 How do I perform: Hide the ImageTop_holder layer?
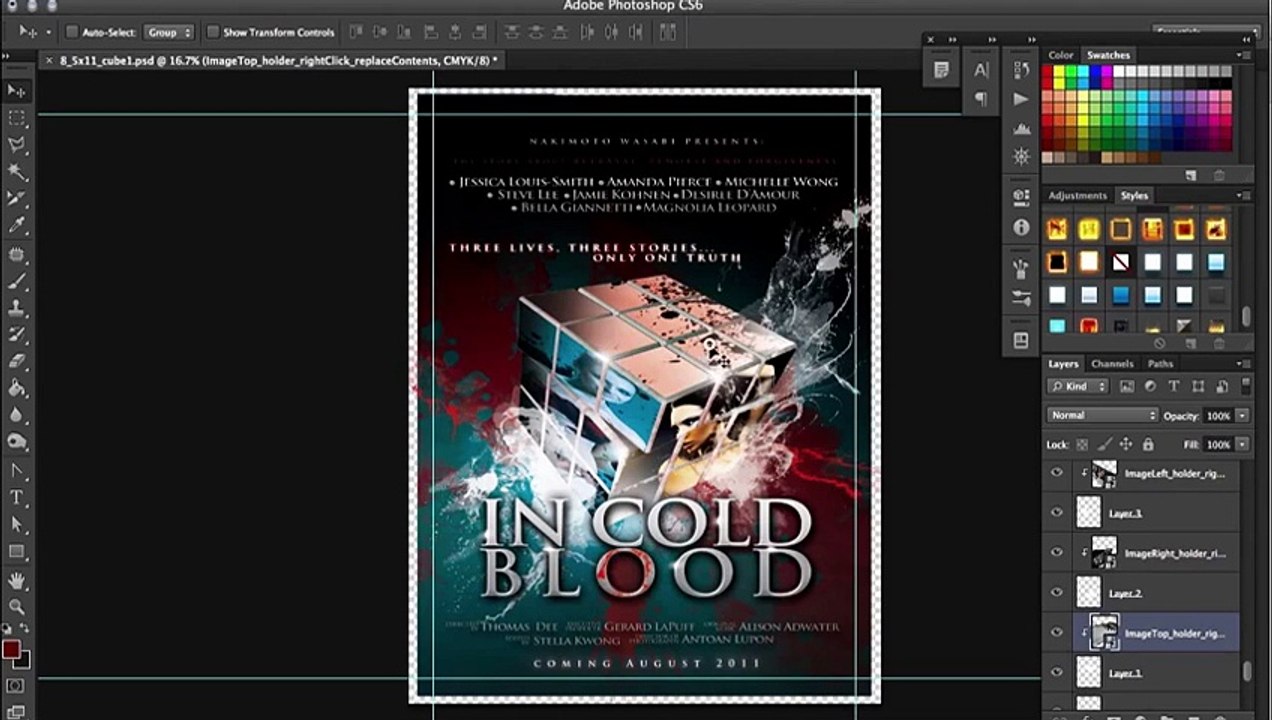(x=1057, y=633)
